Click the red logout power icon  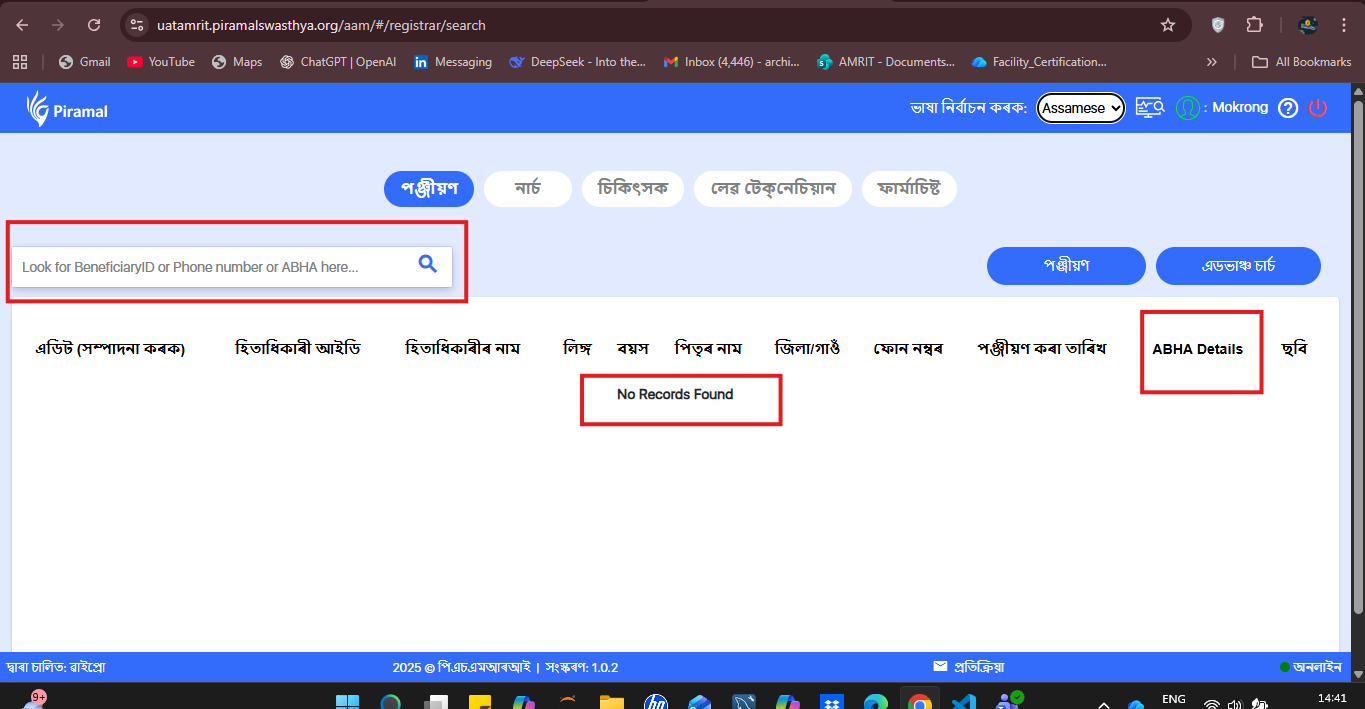coord(1317,108)
